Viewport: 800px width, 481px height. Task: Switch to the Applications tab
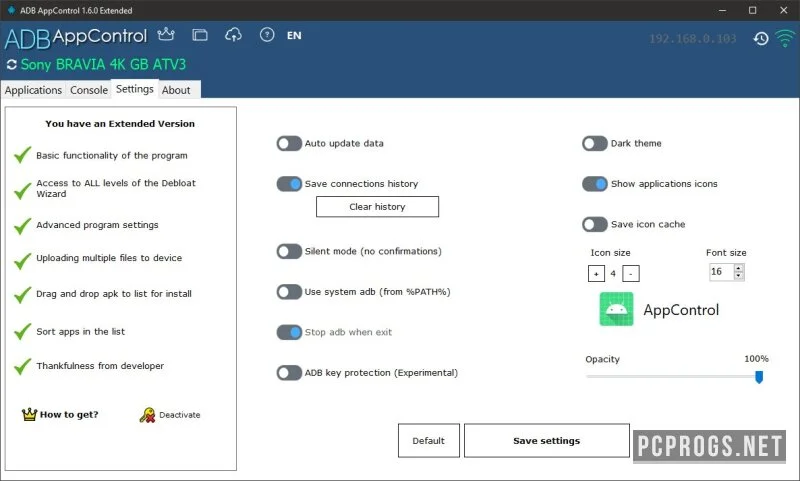coord(33,90)
